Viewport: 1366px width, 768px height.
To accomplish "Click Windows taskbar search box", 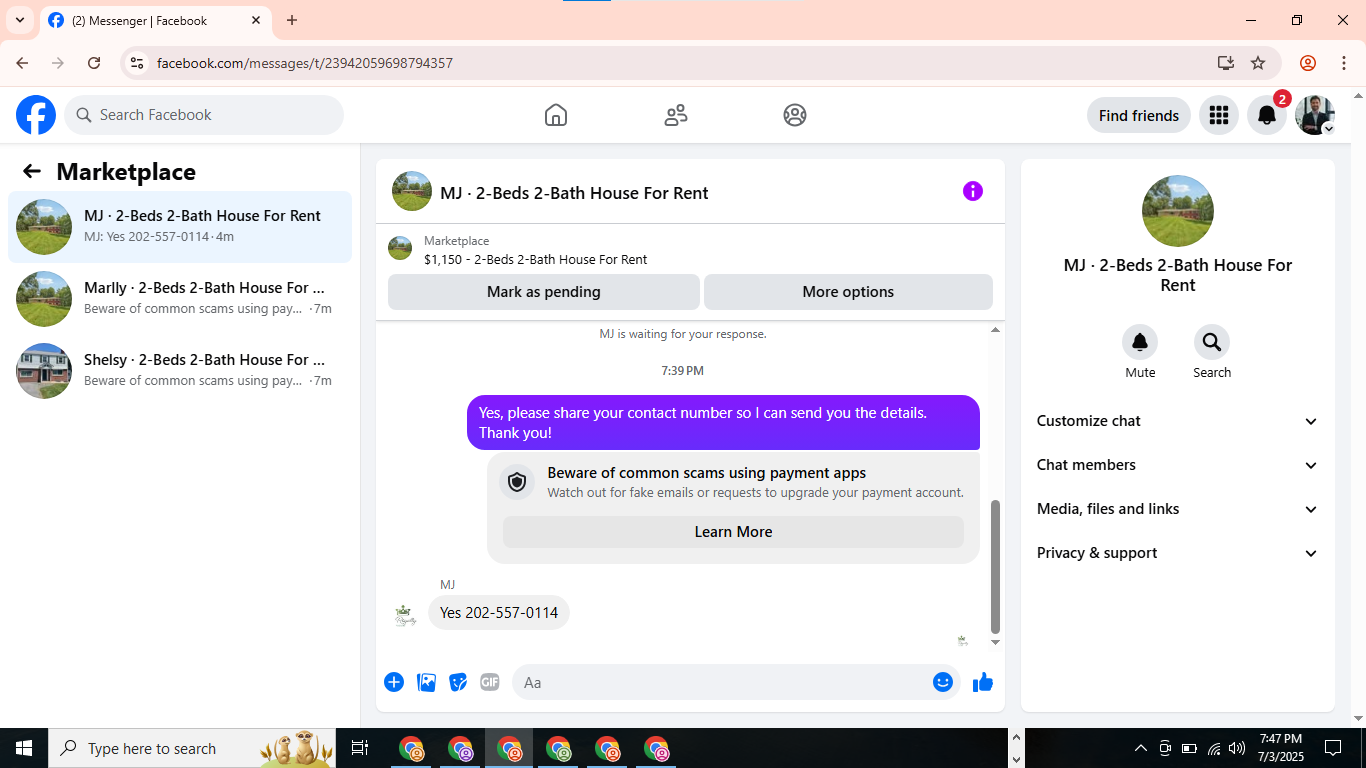I will pyautogui.click(x=192, y=748).
